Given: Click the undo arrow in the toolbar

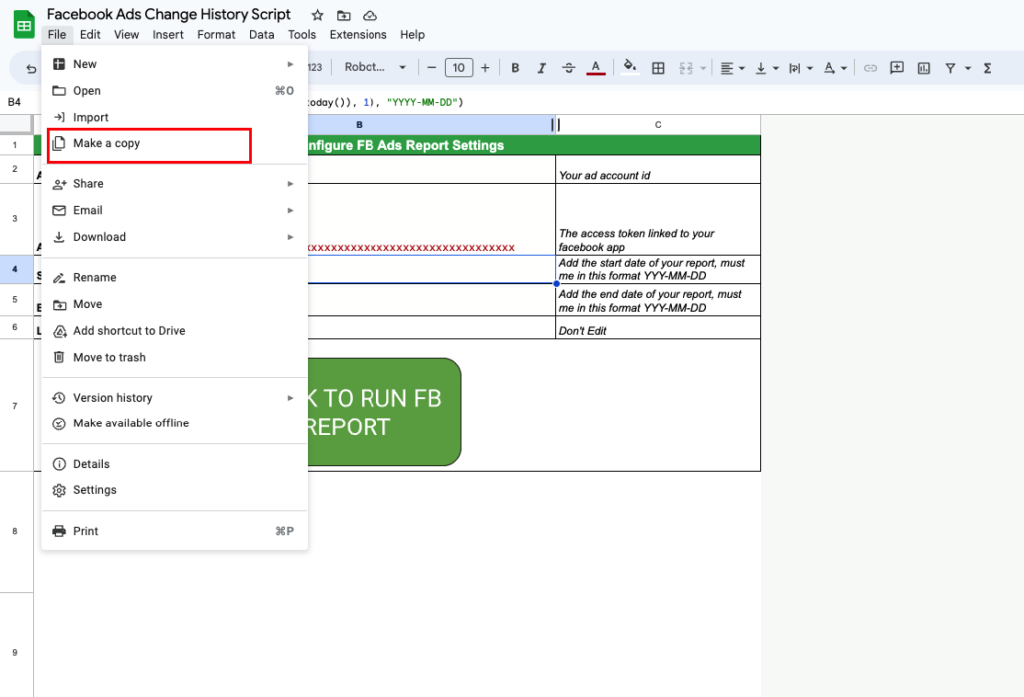Looking at the screenshot, I should coord(31,68).
